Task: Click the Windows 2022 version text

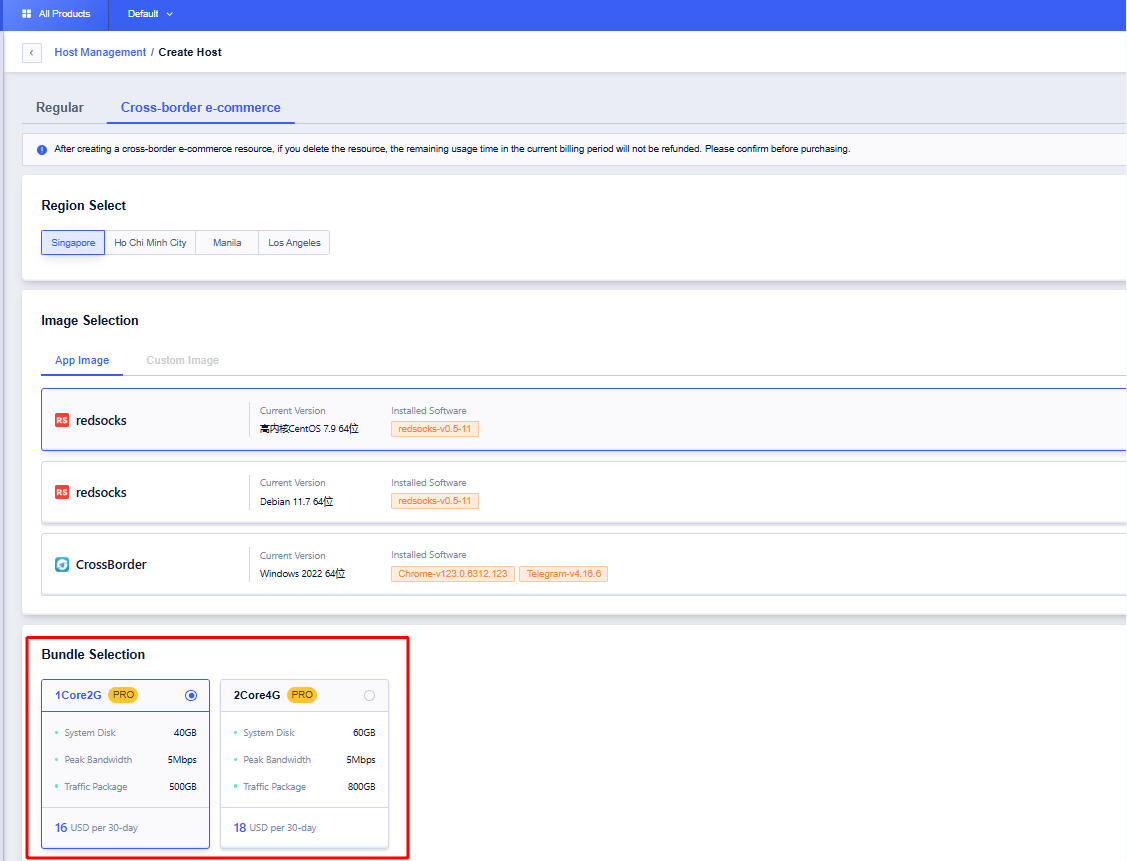Action: click(303, 574)
